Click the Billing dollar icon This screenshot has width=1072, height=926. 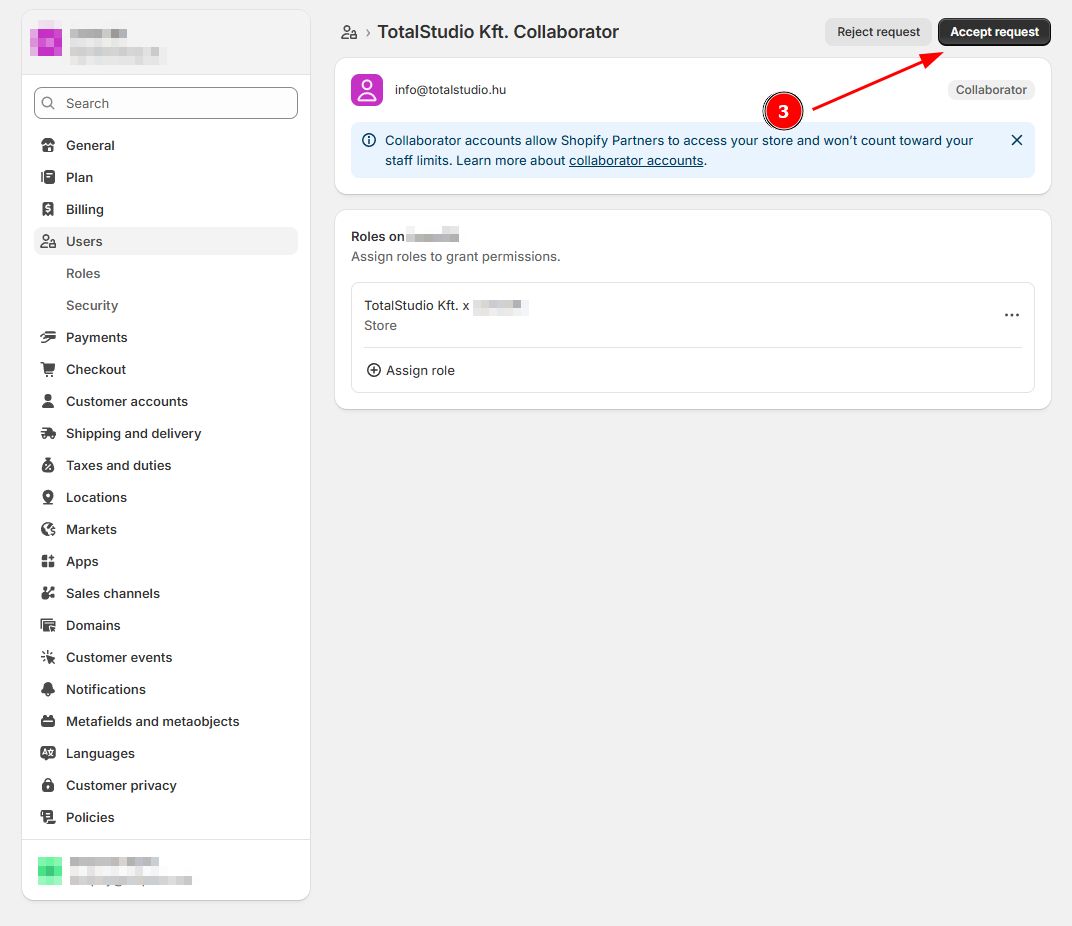pos(48,209)
